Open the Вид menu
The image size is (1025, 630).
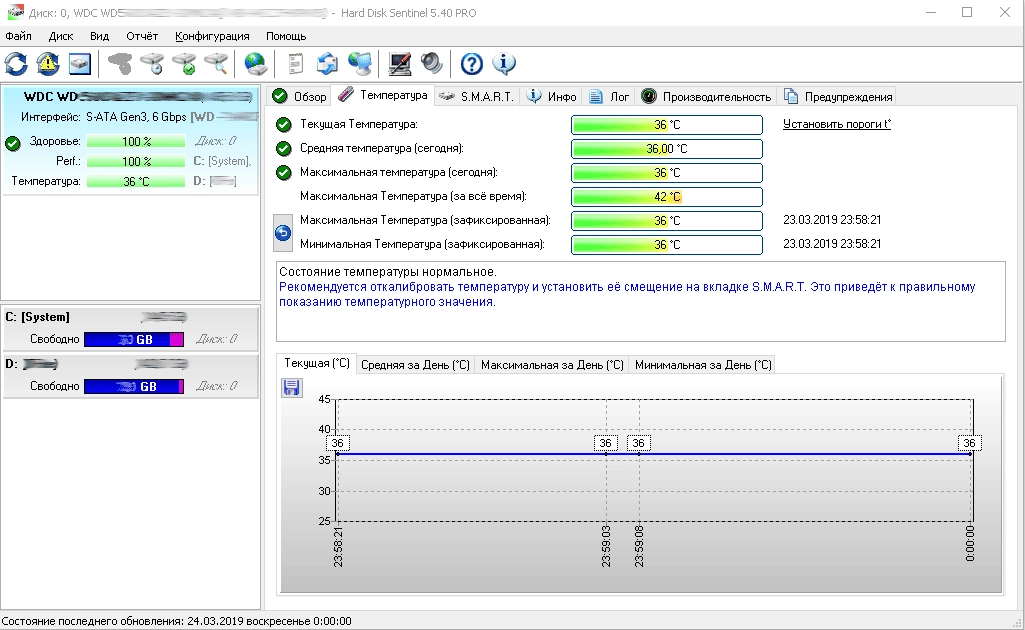coord(99,36)
